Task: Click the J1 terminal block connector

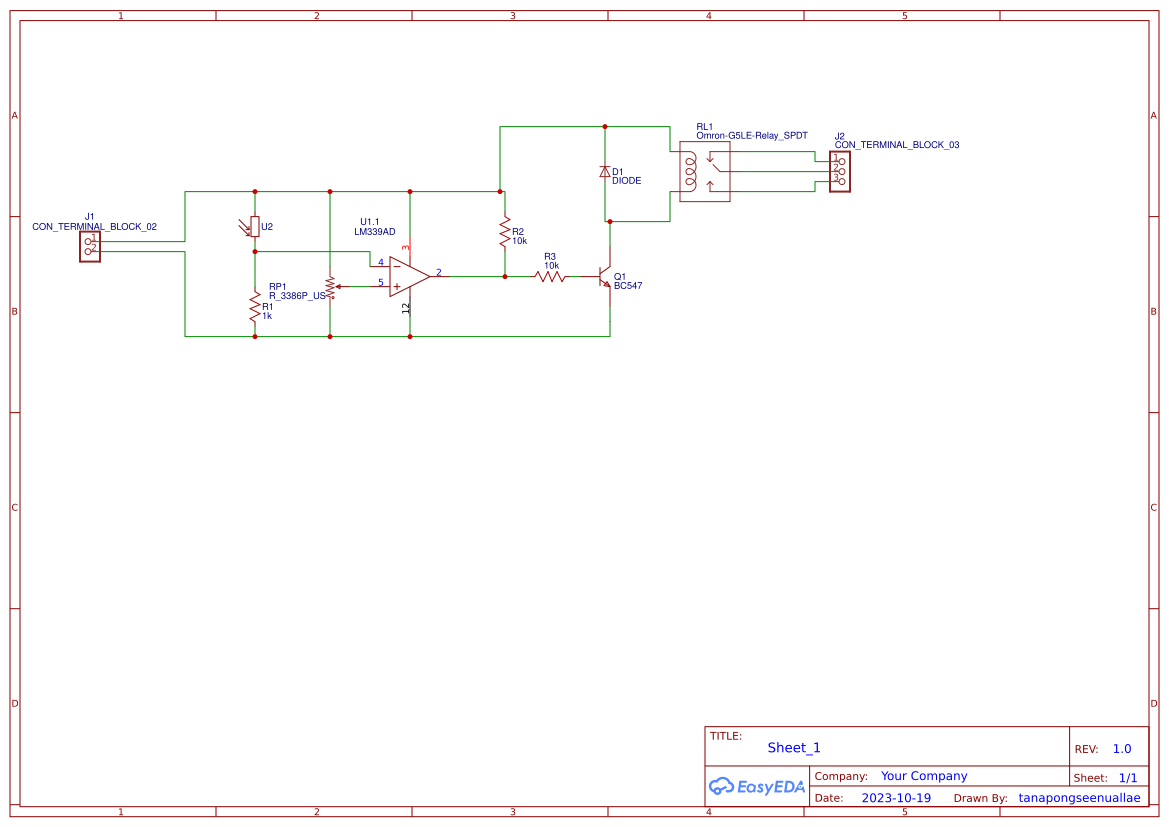Action: coord(90,245)
